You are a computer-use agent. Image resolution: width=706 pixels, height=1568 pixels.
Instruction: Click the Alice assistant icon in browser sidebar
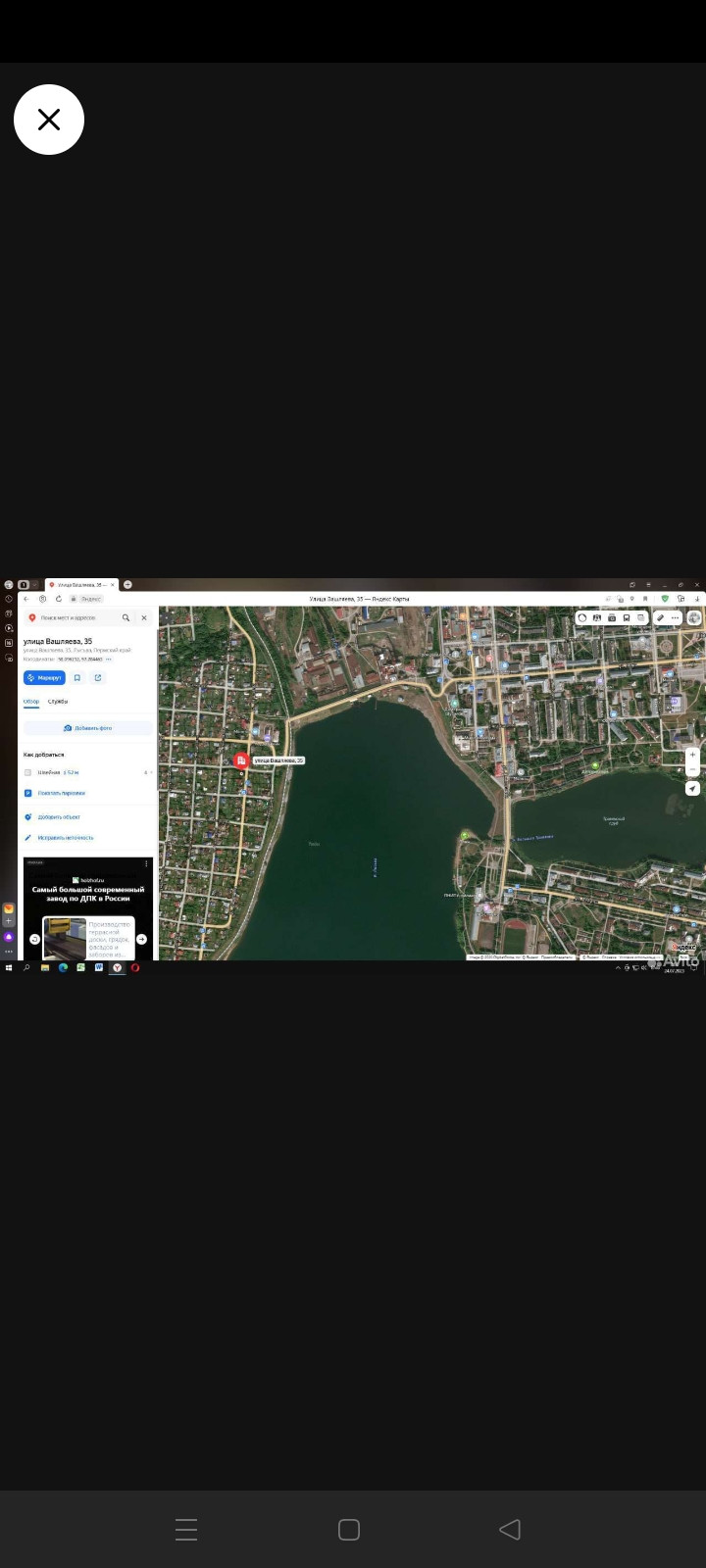pos(9,938)
